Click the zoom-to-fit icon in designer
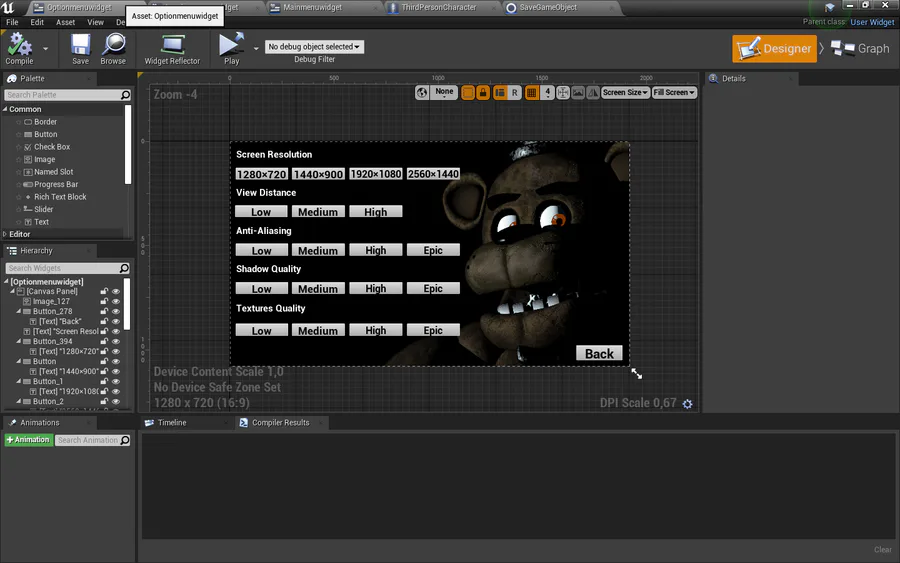 point(563,92)
